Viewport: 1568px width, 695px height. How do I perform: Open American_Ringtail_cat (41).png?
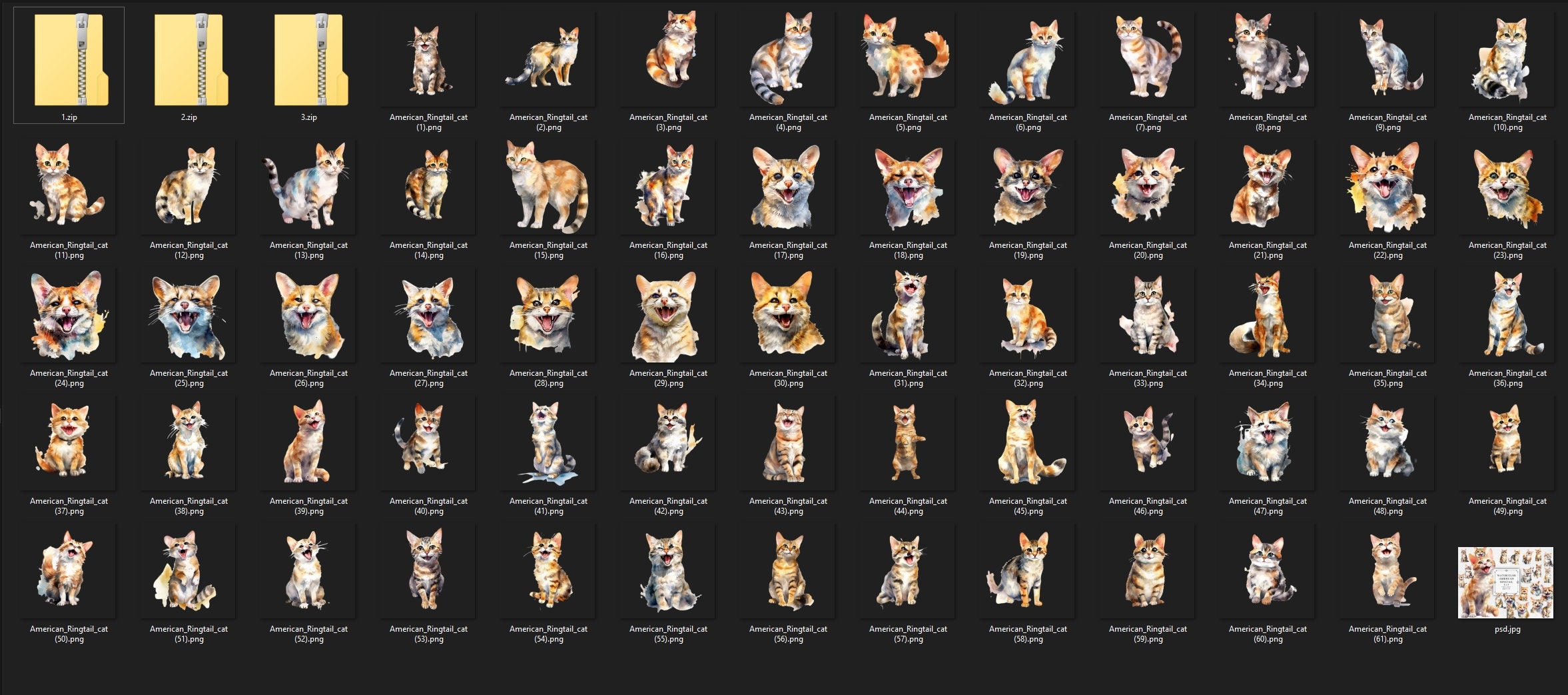pos(546,442)
